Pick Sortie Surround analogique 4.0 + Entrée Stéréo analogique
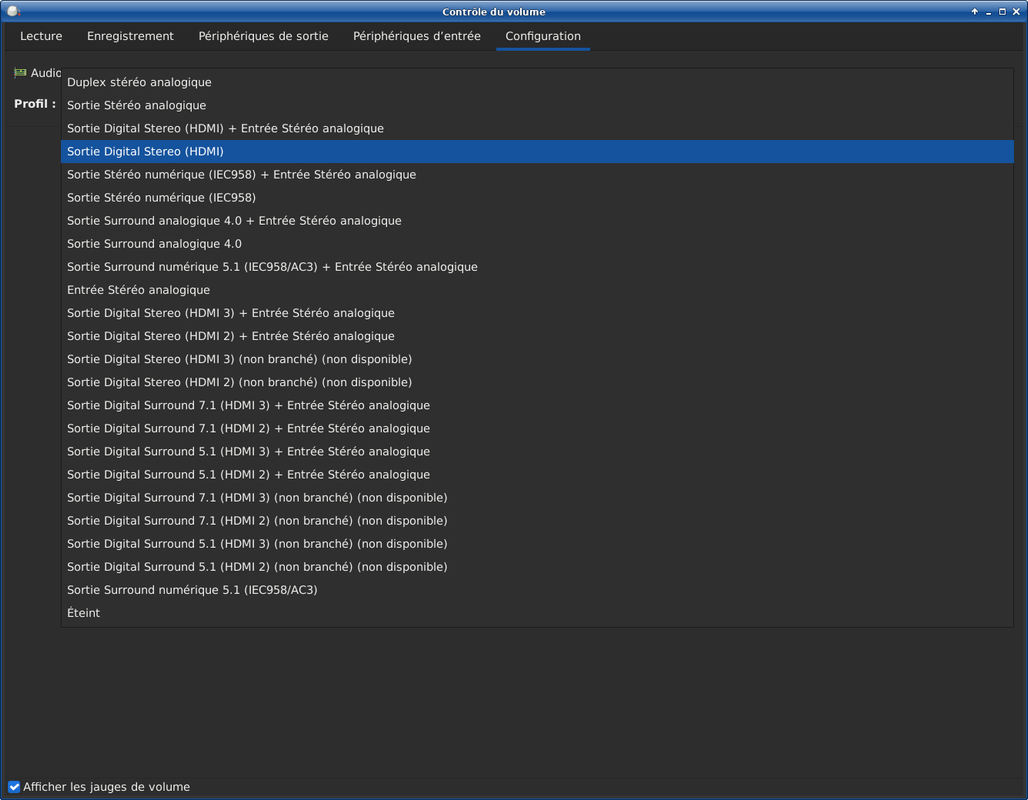 [537, 220]
